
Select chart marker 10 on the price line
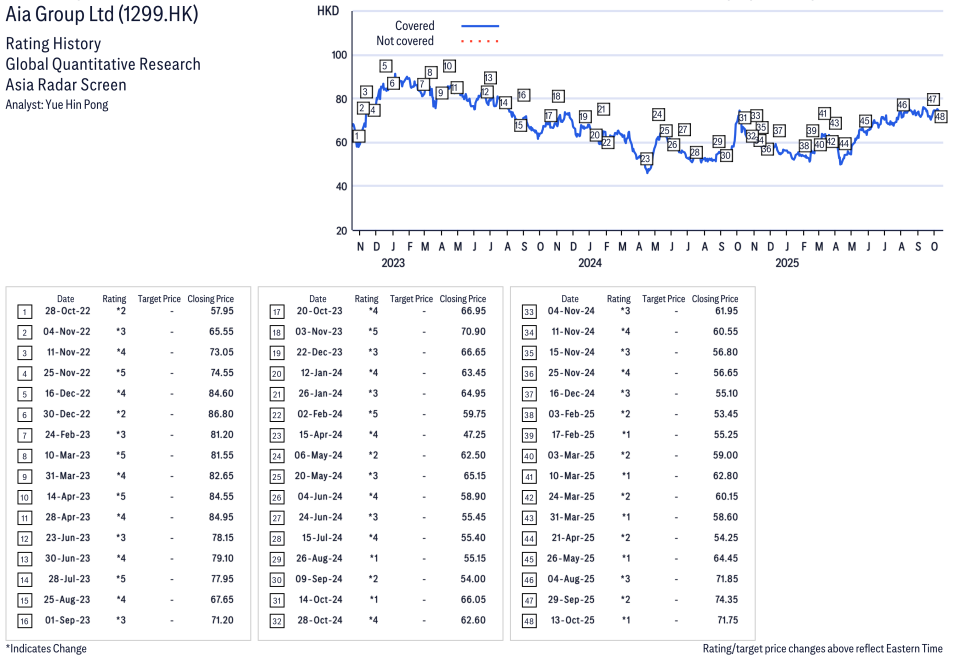(449, 66)
